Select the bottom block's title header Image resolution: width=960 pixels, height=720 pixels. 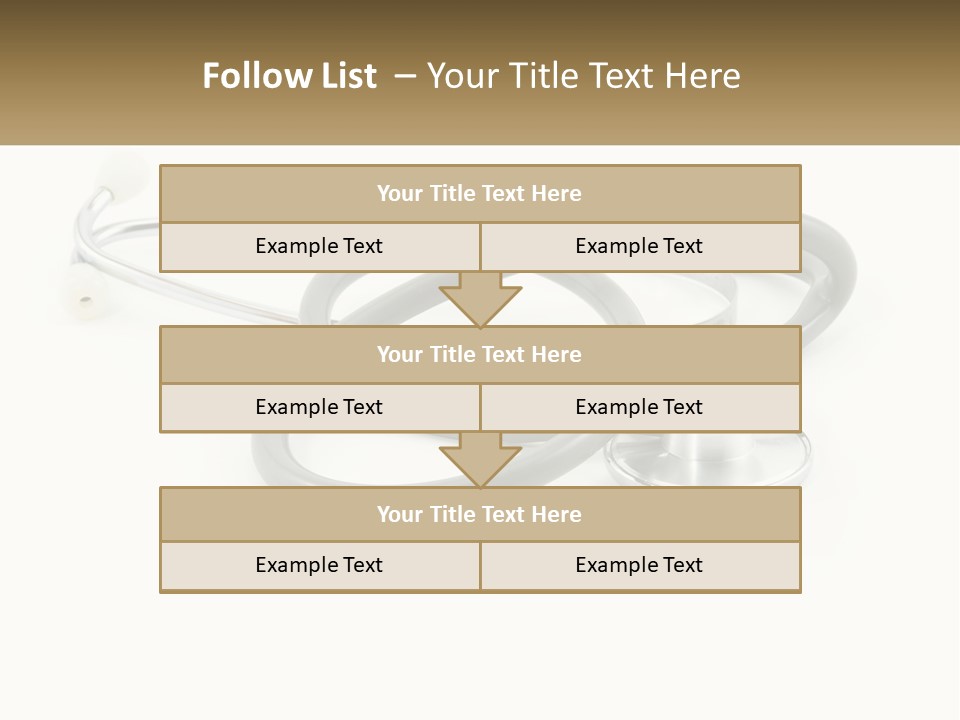pos(480,514)
